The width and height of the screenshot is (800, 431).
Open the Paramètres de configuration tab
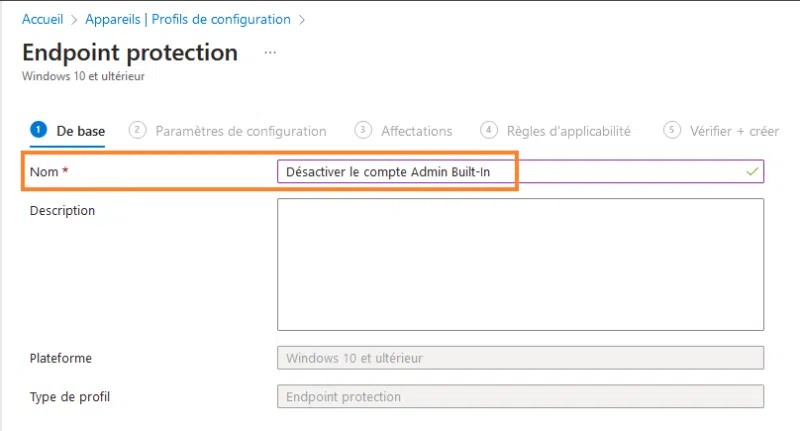tap(241, 131)
